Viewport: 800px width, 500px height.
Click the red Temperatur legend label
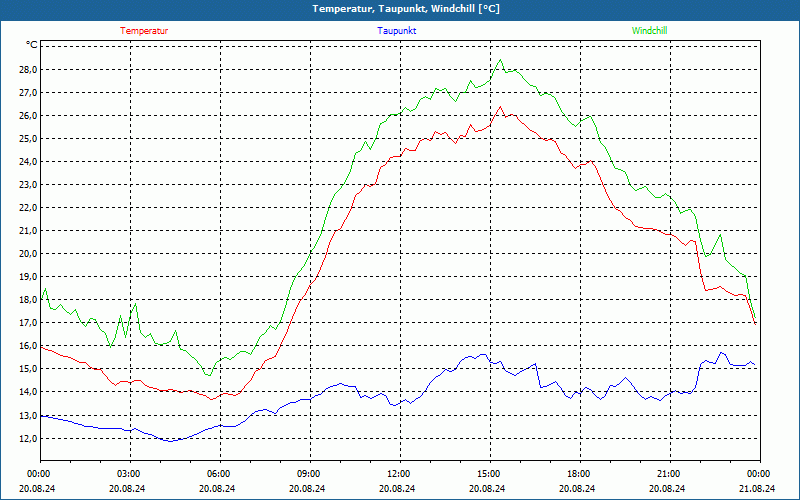pos(144,31)
